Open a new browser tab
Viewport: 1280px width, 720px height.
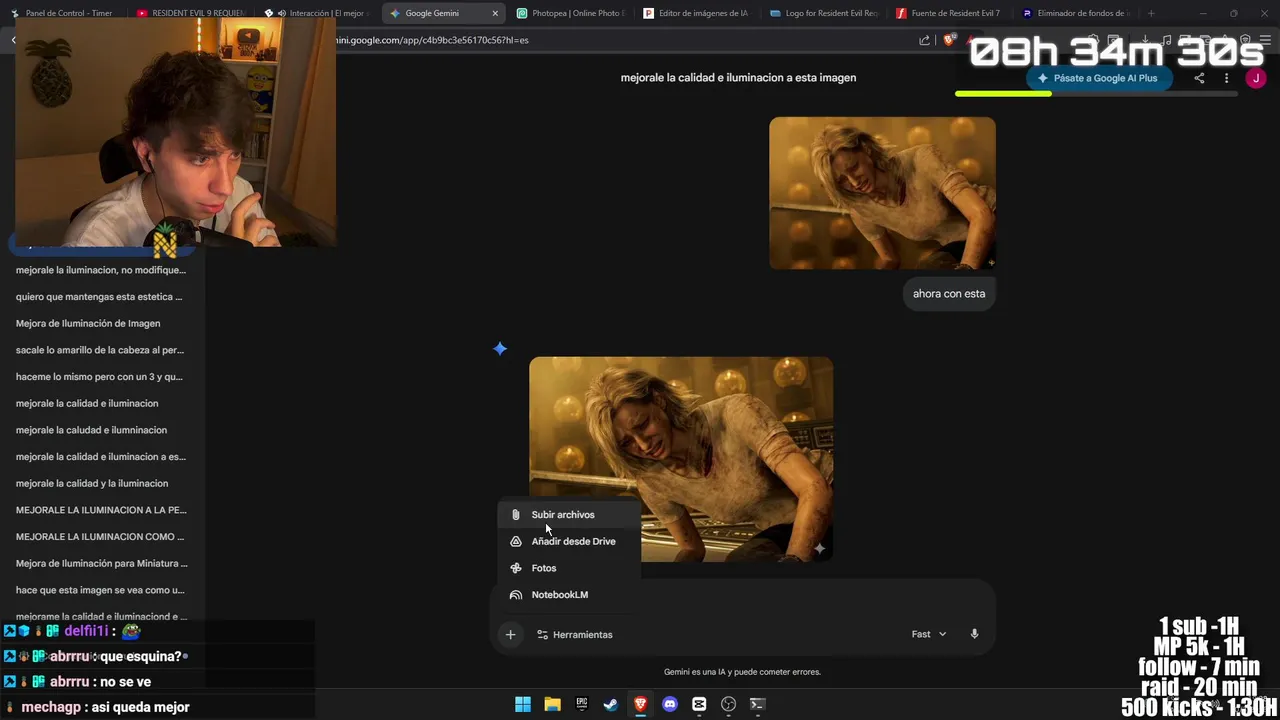click(x=1151, y=13)
